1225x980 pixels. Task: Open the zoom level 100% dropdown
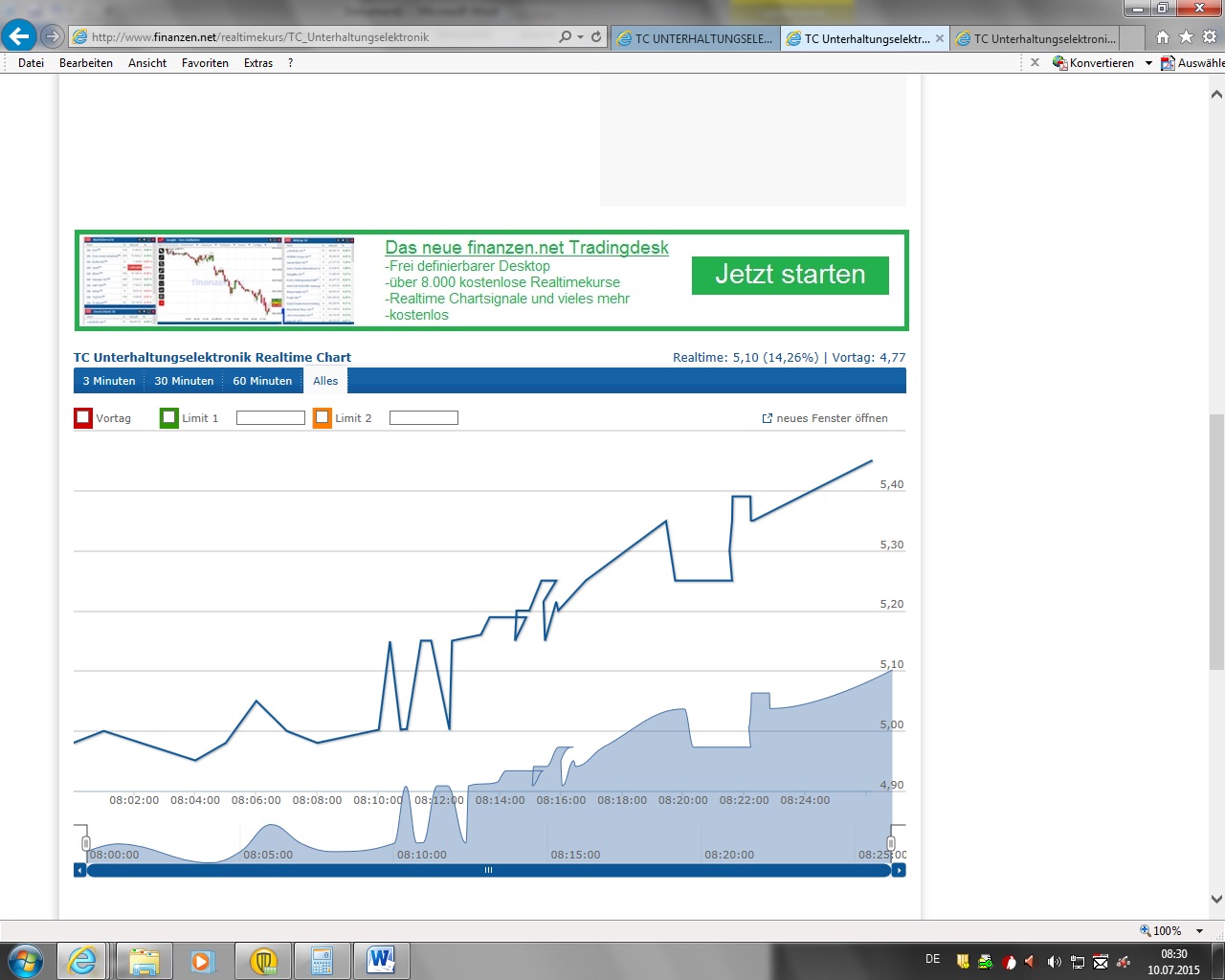(x=1199, y=931)
